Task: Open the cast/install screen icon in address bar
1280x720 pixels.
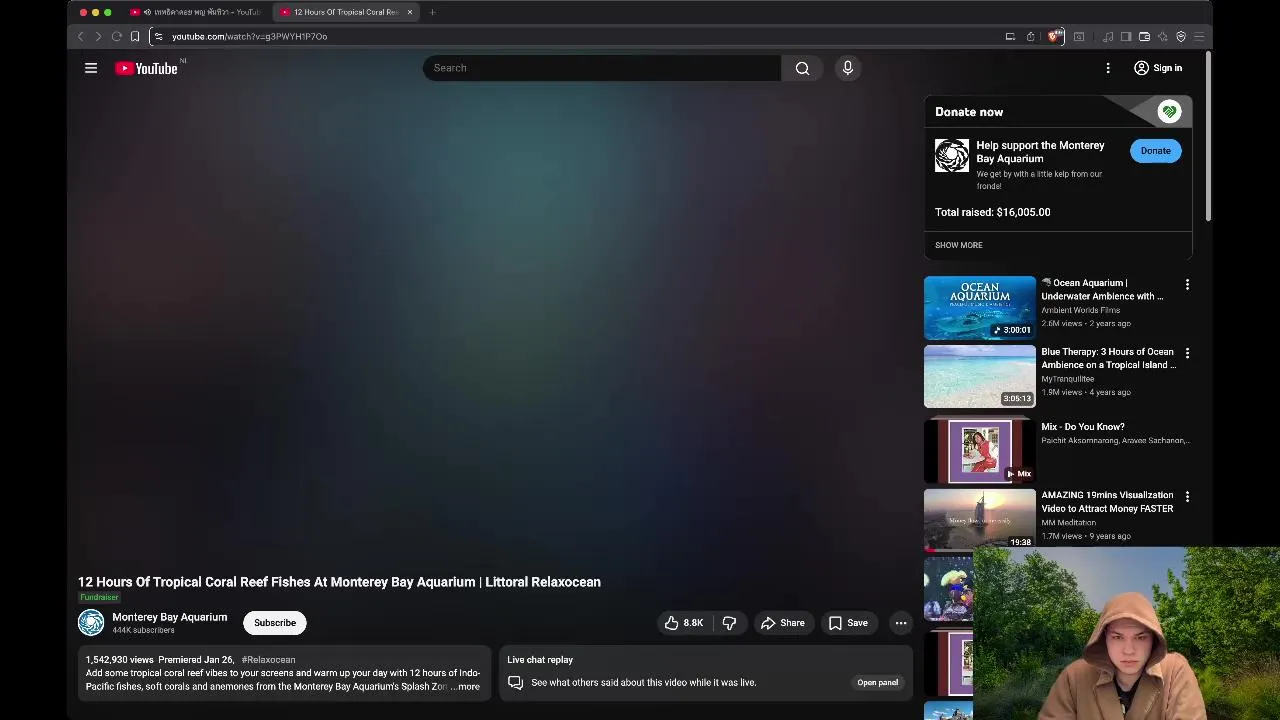Action: pos(1010,37)
